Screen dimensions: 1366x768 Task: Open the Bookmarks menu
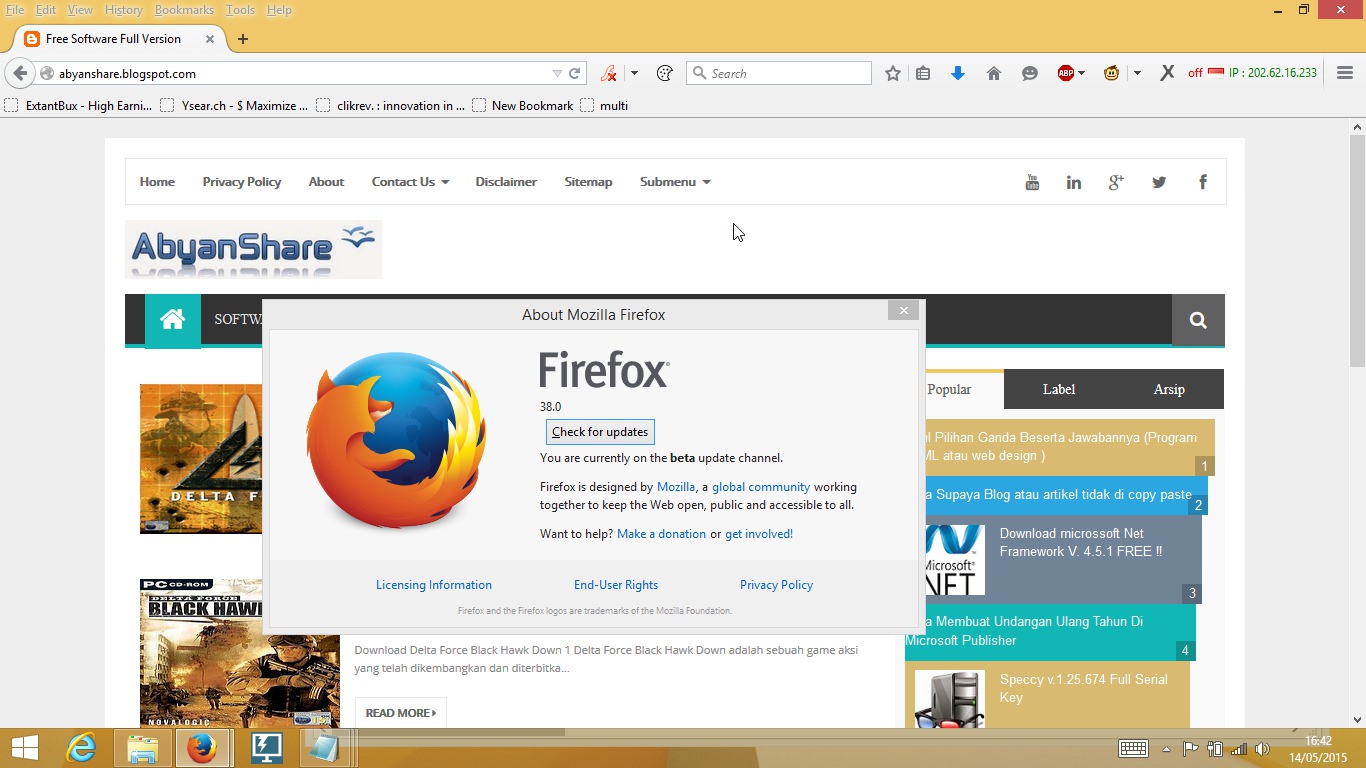coord(184,10)
